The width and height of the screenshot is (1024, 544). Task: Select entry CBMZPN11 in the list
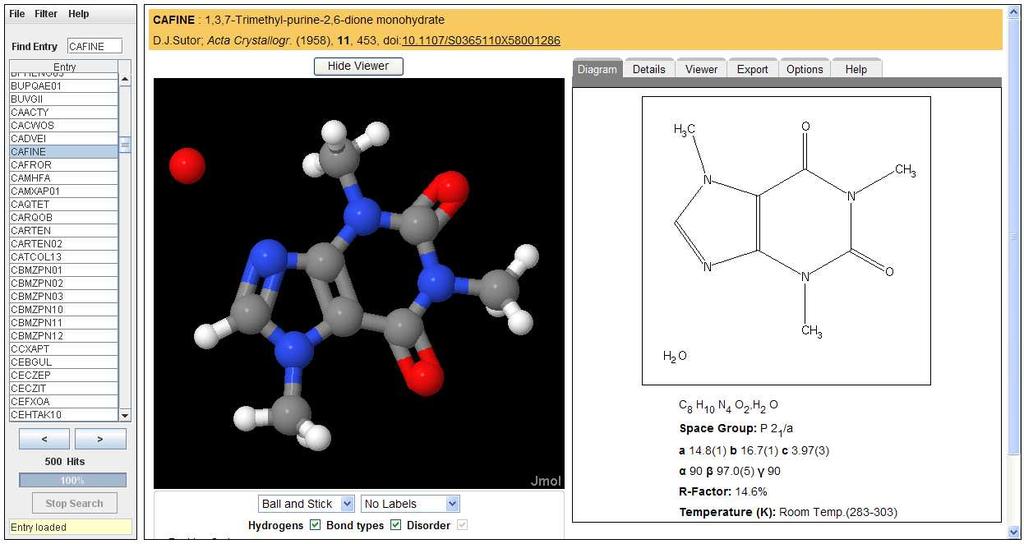(63, 323)
